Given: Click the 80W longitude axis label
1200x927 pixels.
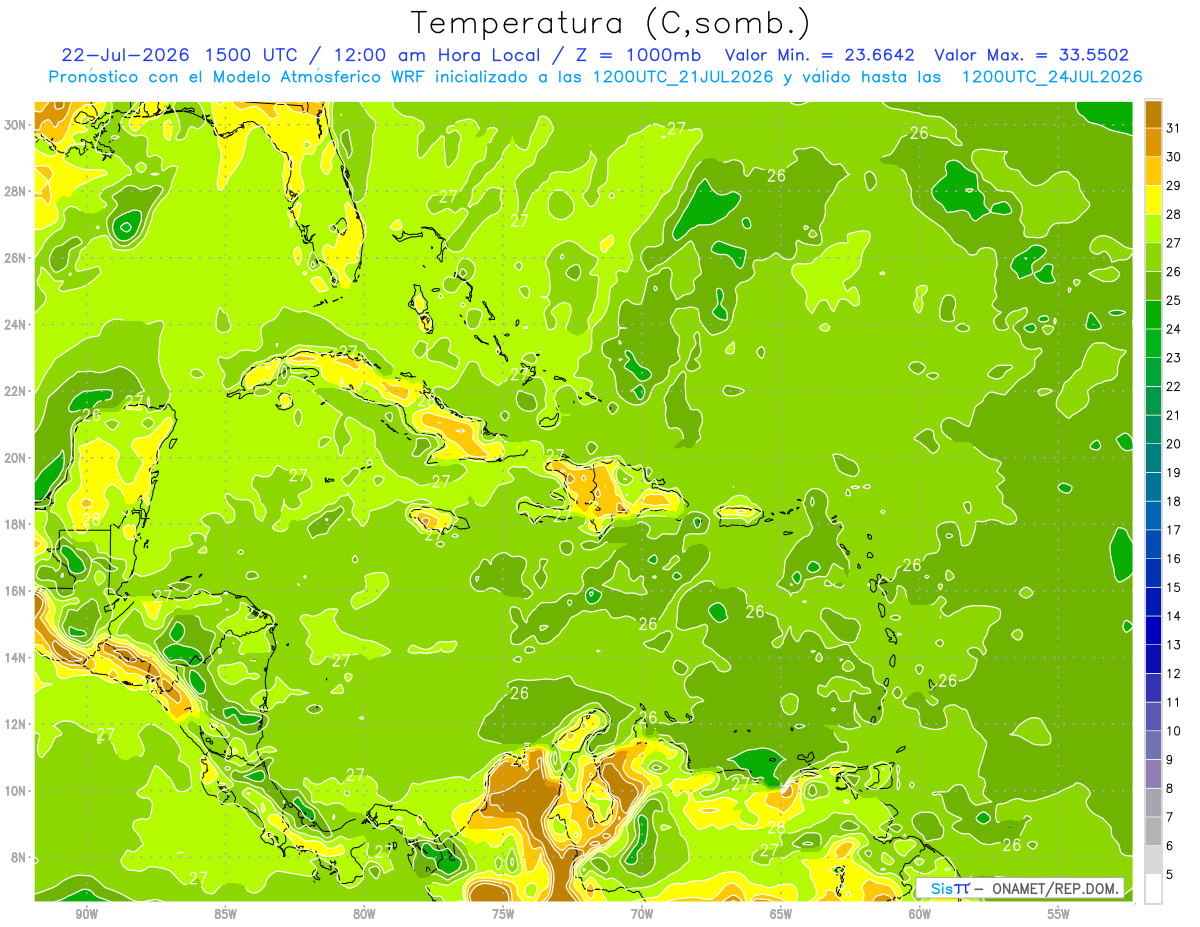Looking at the screenshot, I should pyautogui.click(x=364, y=914).
